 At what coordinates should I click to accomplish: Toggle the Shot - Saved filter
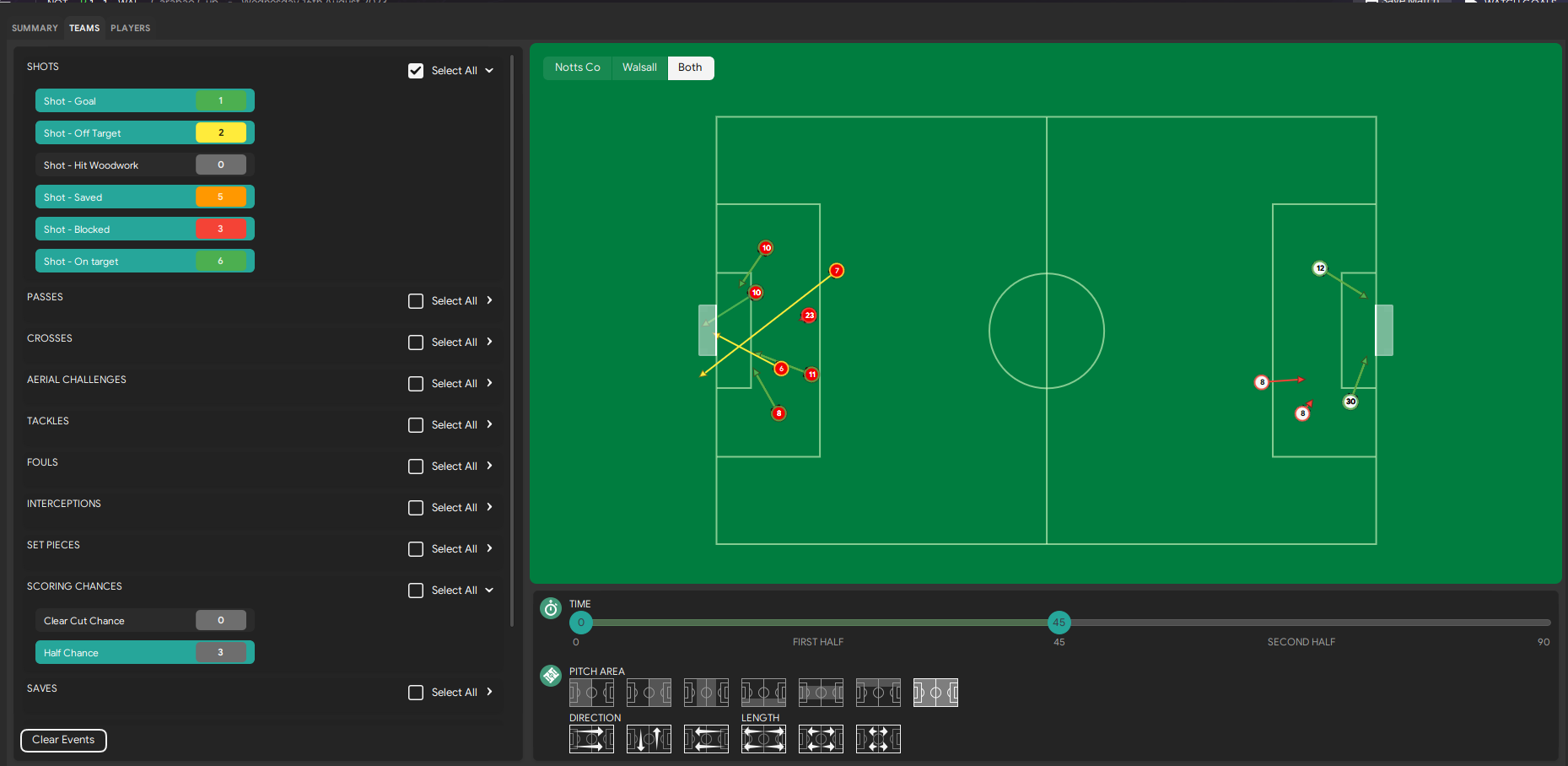coord(145,197)
